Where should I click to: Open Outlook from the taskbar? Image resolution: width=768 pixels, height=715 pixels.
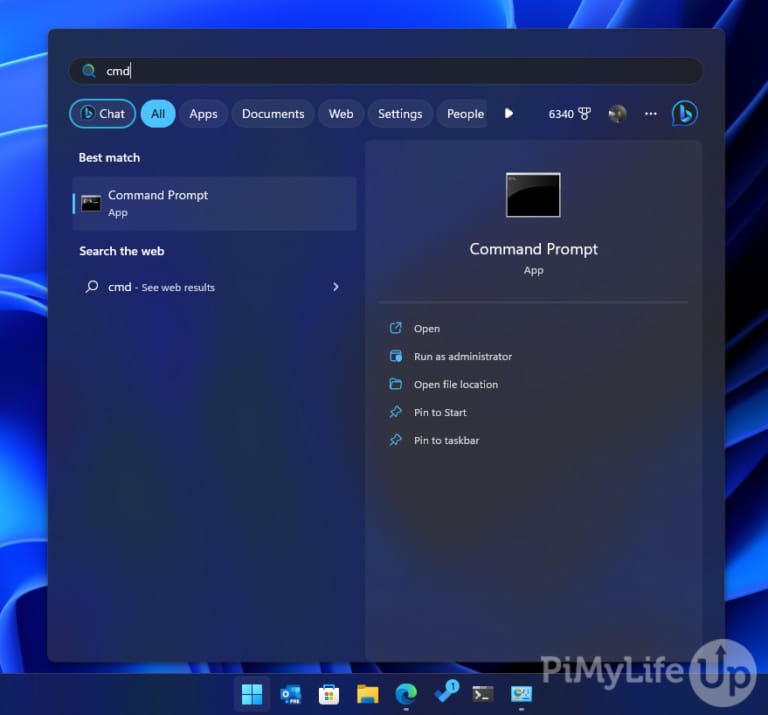(x=290, y=694)
